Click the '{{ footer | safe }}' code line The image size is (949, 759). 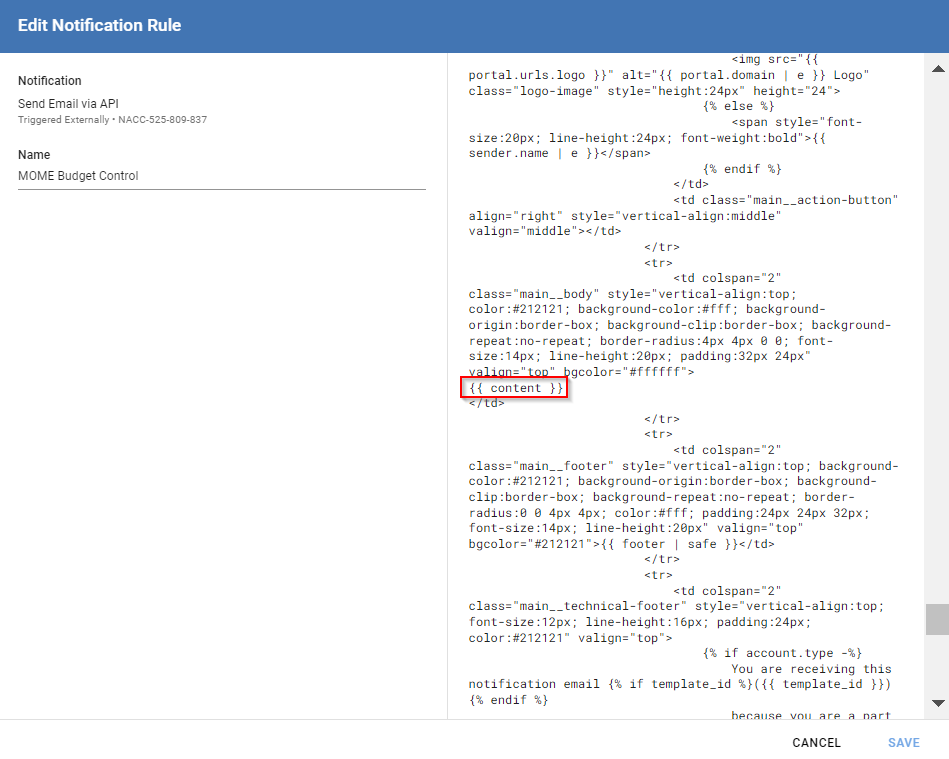tap(621, 544)
